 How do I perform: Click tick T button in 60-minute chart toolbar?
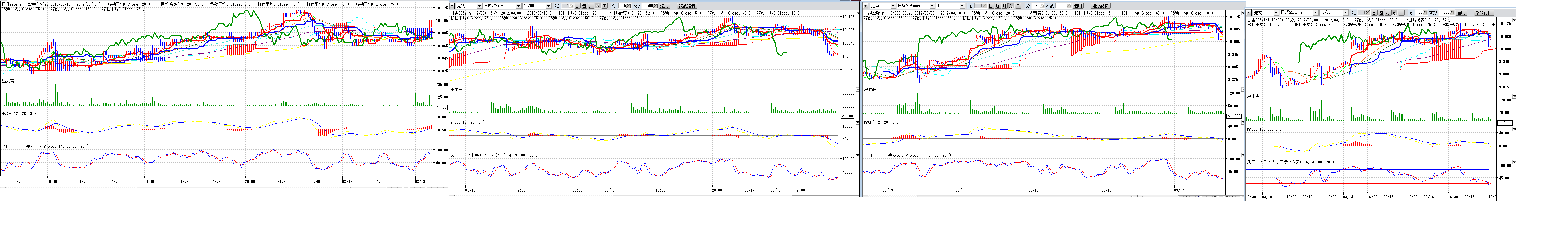coord(1401,13)
